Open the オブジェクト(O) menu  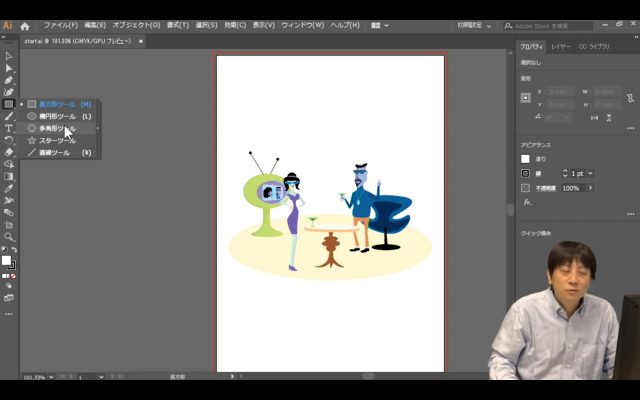point(136,25)
